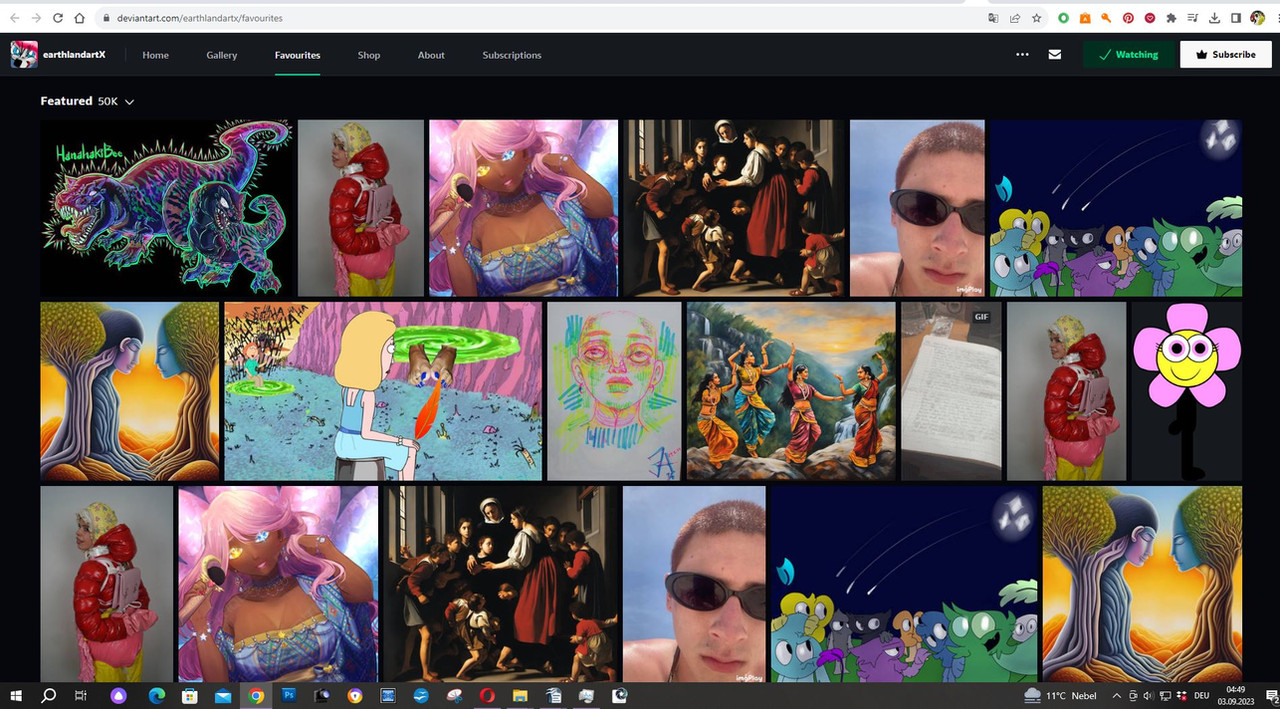
Task: Click the earthlandartX profile avatar
Action: (24, 55)
